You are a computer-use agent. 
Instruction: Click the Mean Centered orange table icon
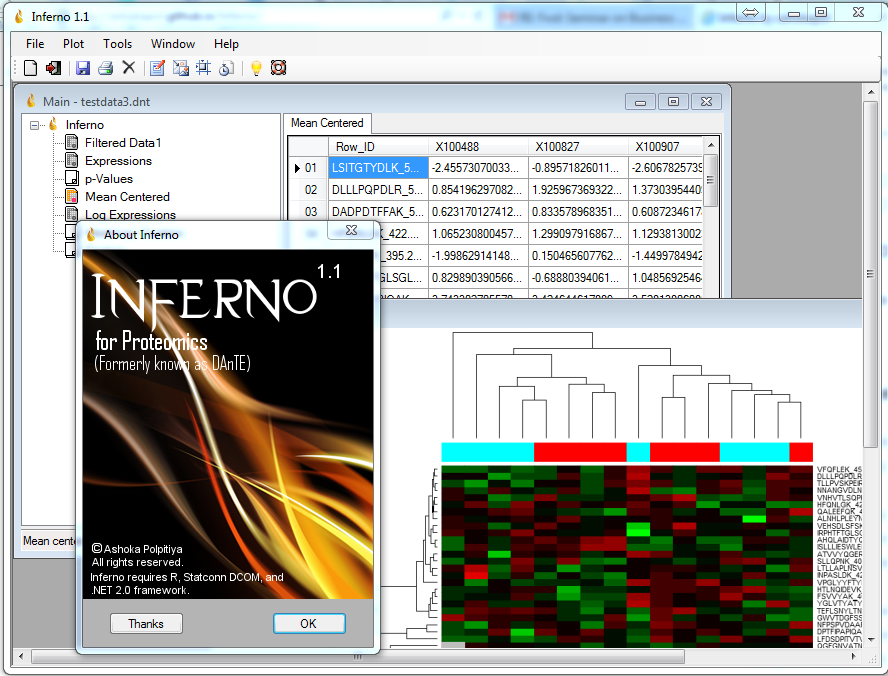[72, 196]
